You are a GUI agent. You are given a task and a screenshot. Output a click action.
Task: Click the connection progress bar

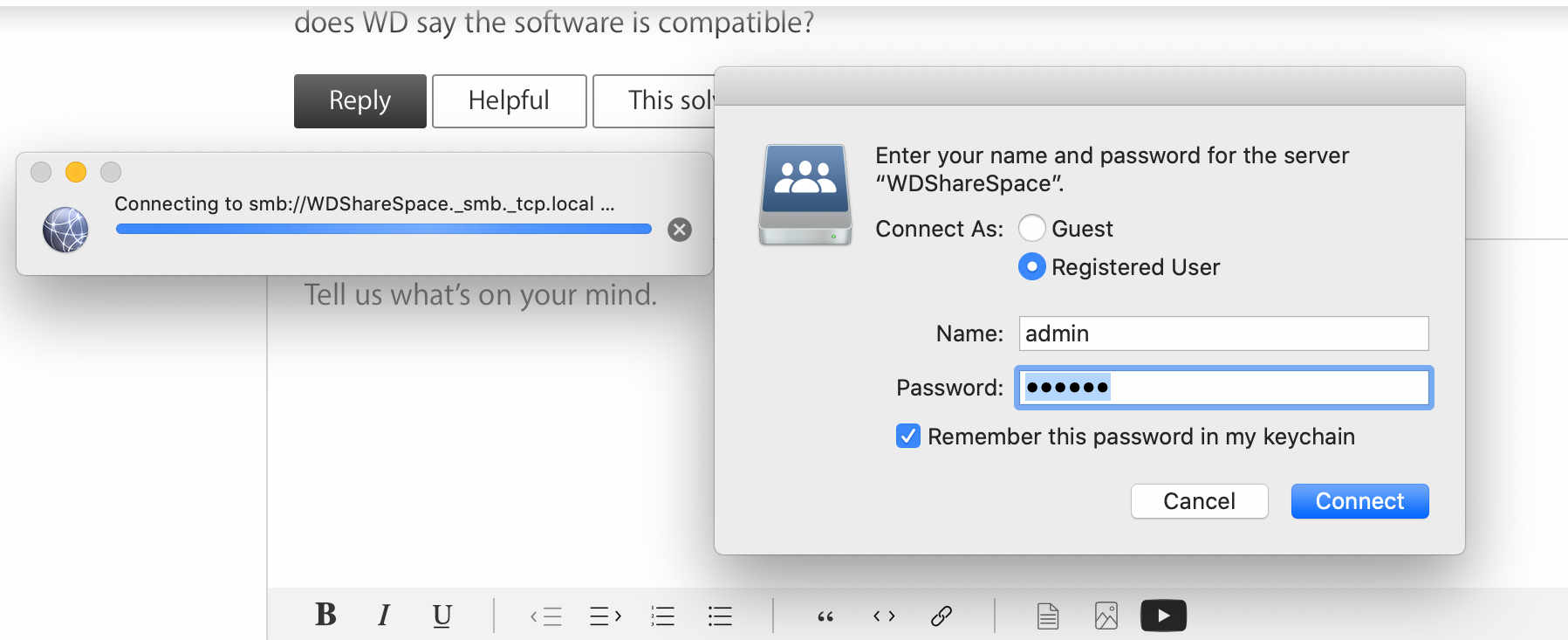point(383,230)
